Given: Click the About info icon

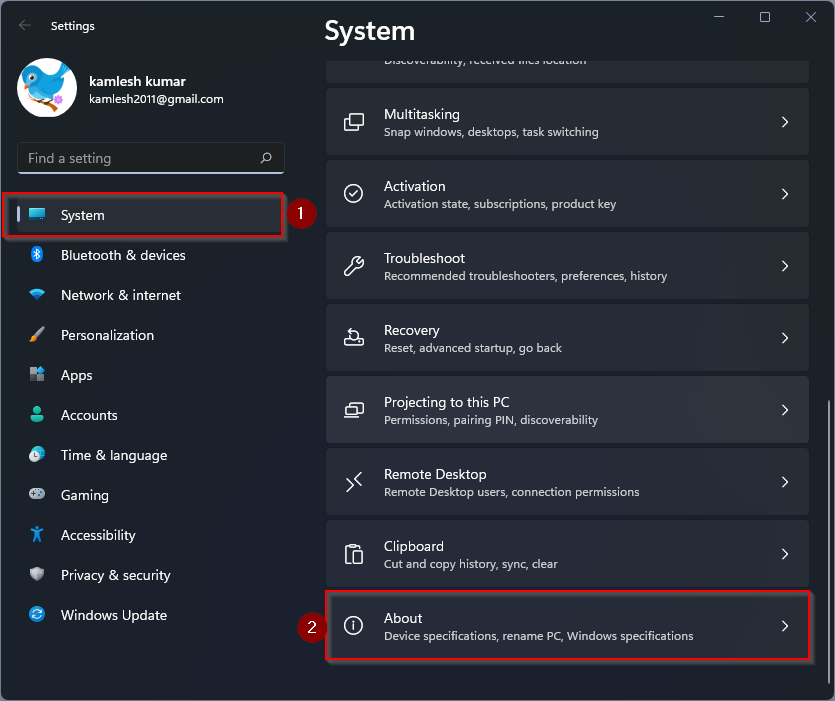Looking at the screenshot, I should pyautogui.click(x=354, y=625).
